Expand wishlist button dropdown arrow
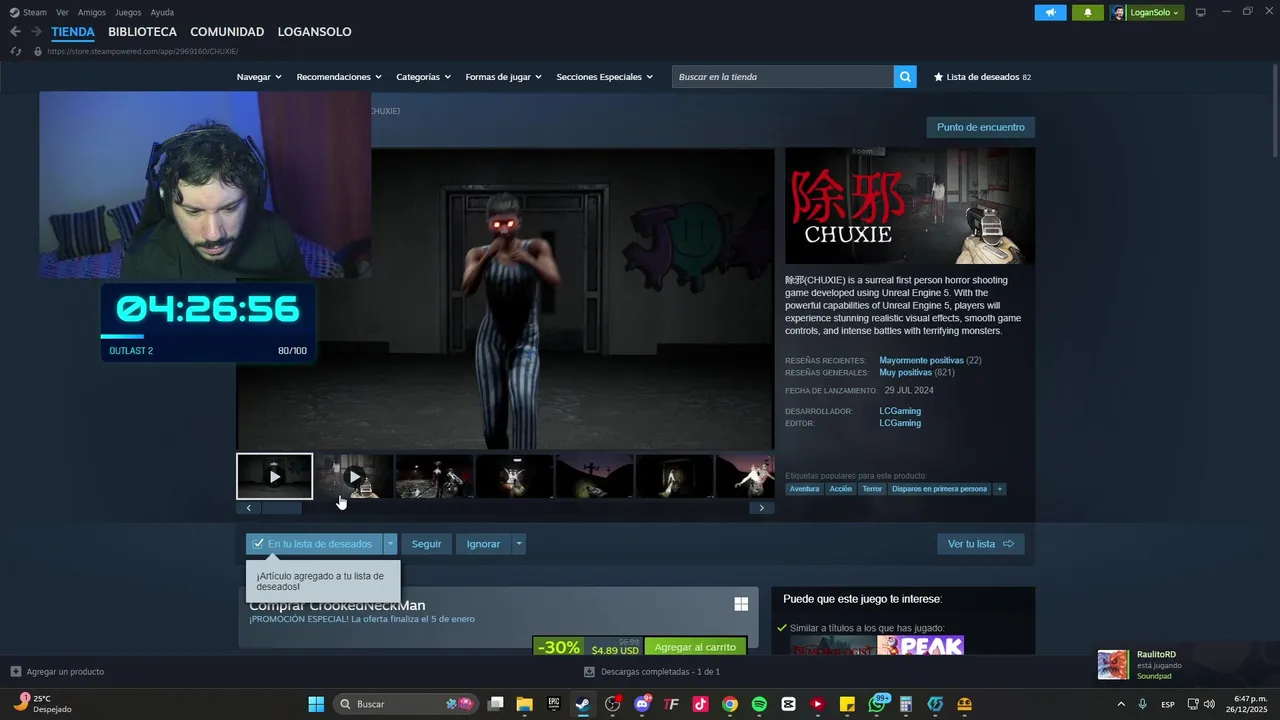This screenshot has width=1280, height=720. tap(390, 544)
